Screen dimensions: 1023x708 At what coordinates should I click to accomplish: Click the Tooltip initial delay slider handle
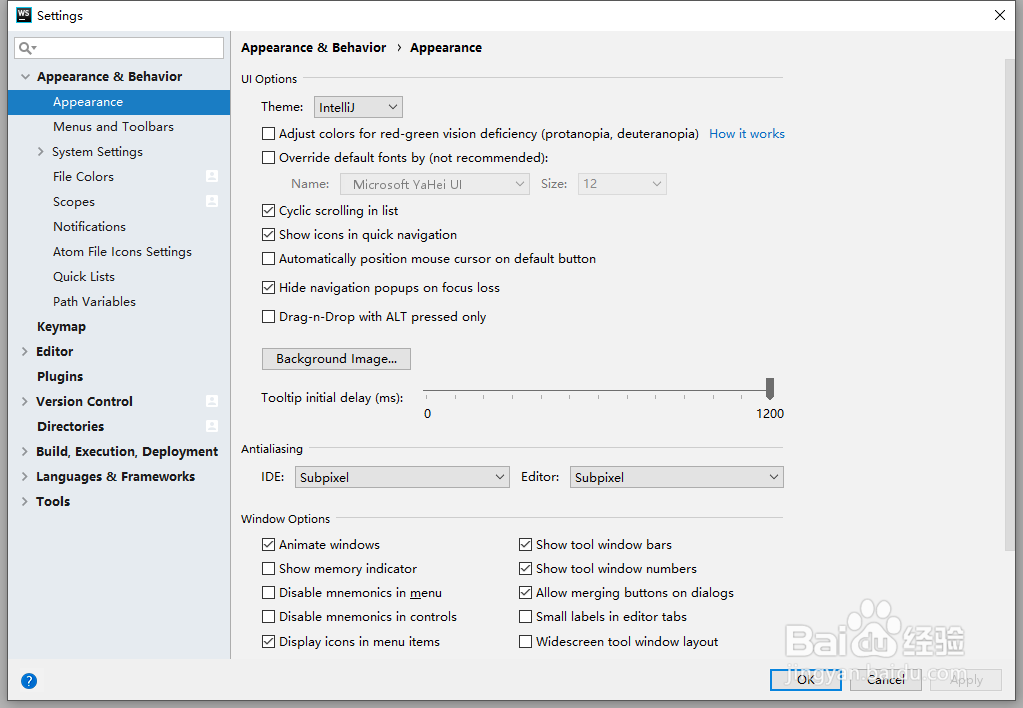click(x=770, y=388)
